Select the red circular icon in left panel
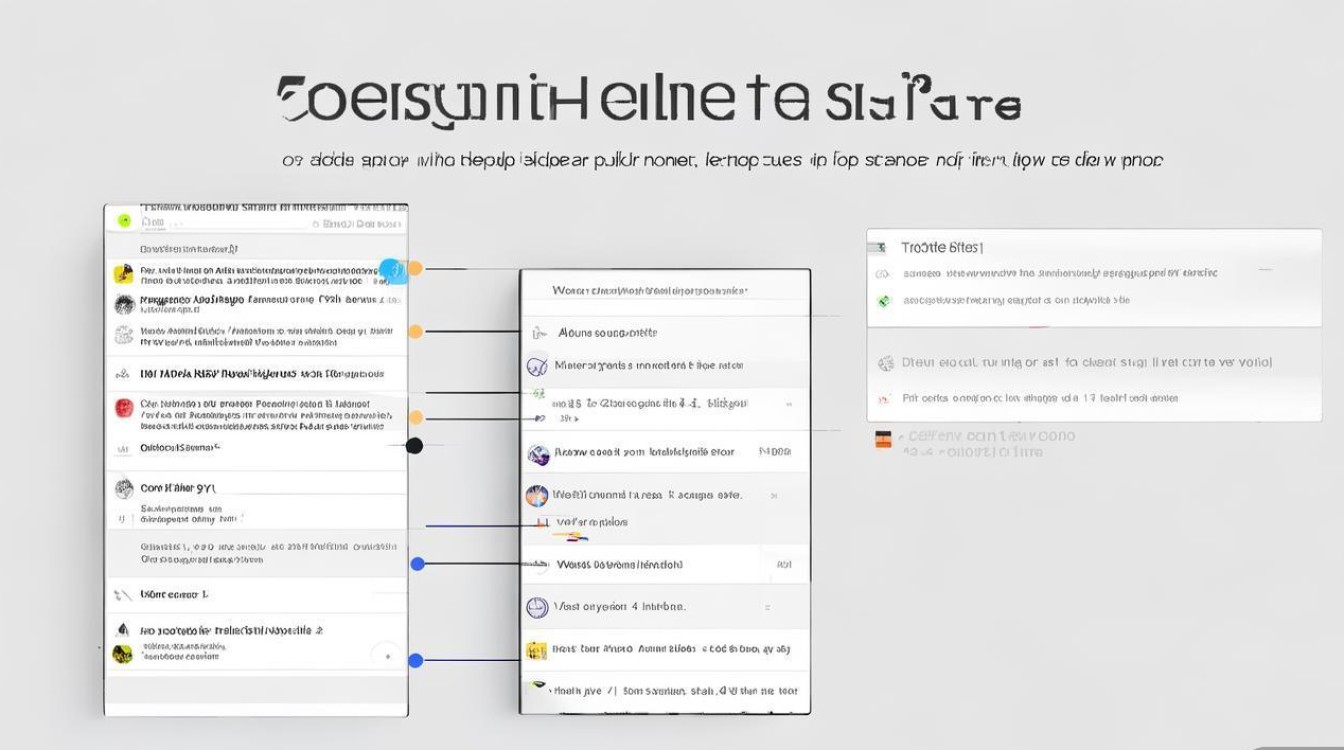The width and height of the screenshot is (1344, 750). point(124,407)
